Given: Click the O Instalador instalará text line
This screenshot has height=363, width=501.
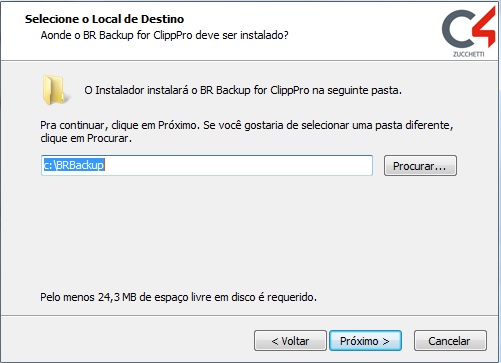Looking at the screenshot, I should 243,90.
